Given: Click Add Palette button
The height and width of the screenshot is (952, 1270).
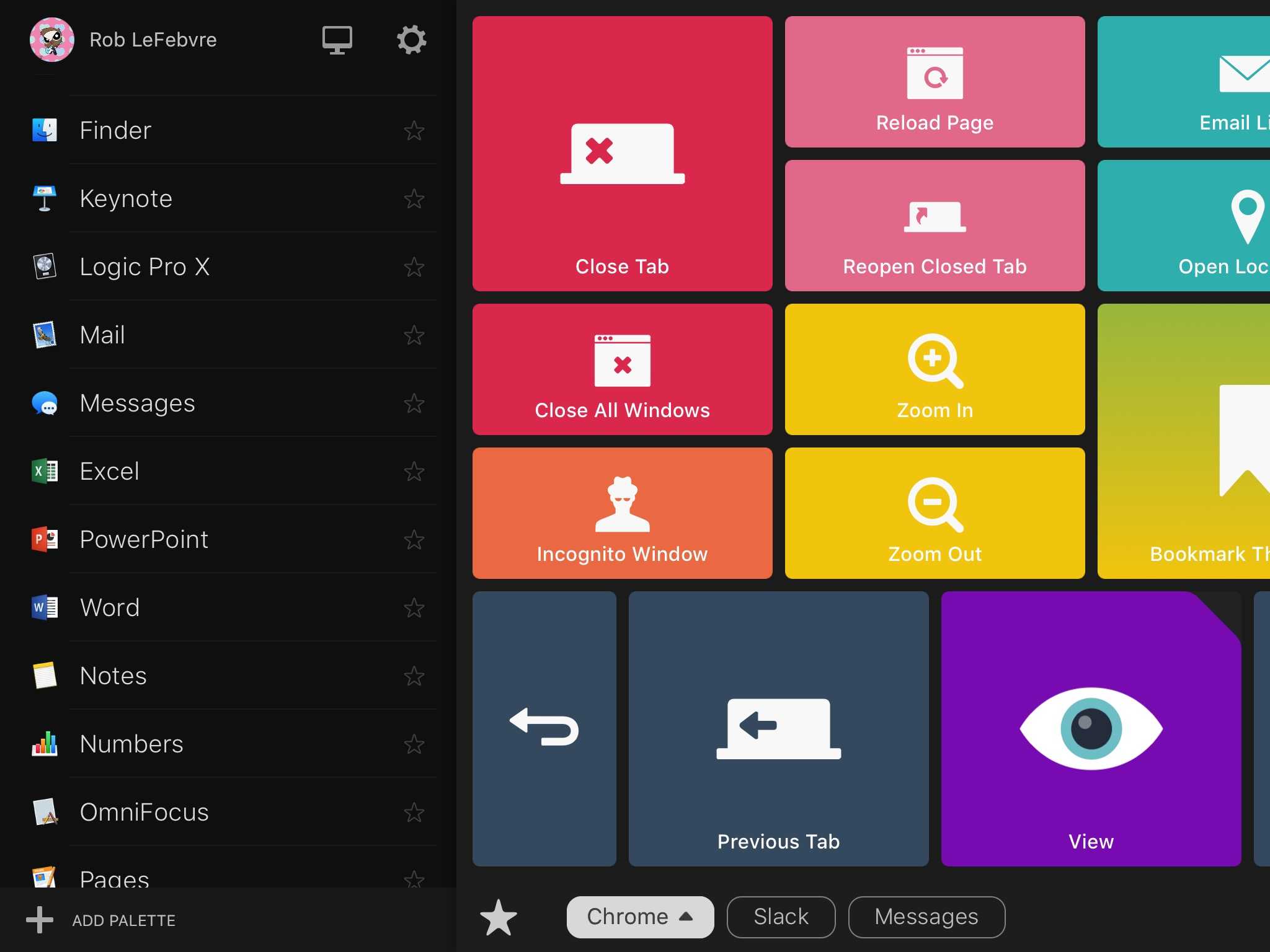Looking at the screenshot, I should pyautogui.click(x=102, y=920).
